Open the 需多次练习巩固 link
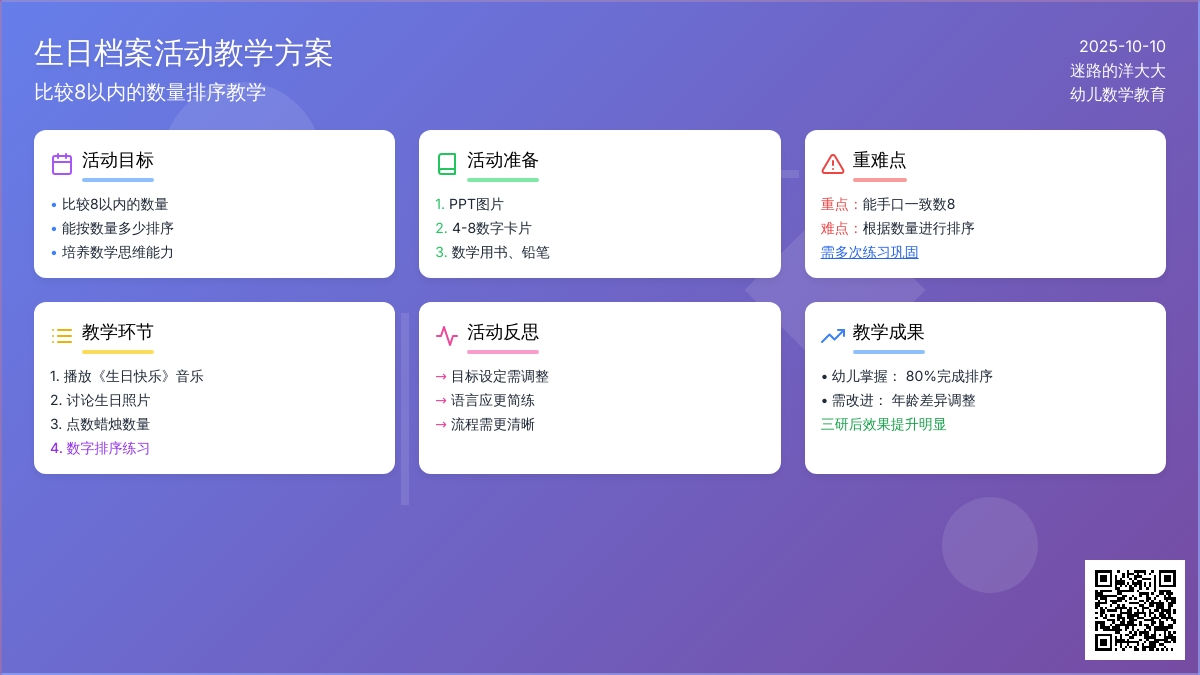Viewport: 1200px width, 675px height. tap(869, 252)
